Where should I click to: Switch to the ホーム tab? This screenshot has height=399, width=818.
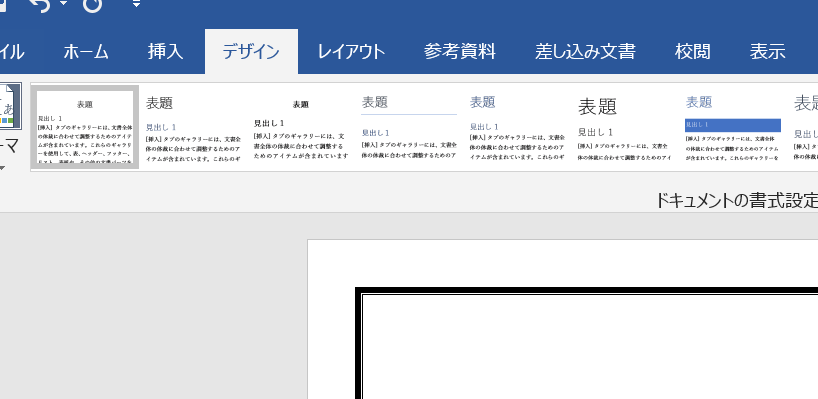(86, 52)
